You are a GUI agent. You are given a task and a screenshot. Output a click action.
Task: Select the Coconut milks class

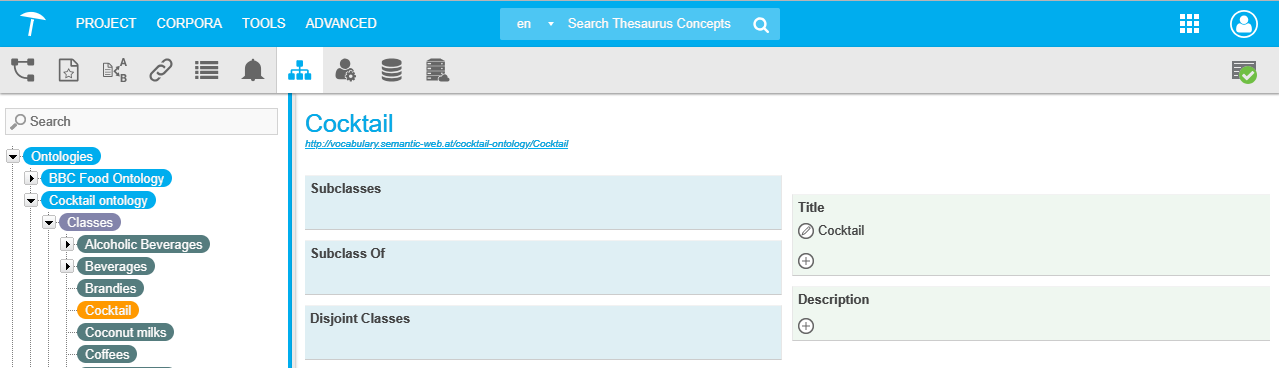coord(125,332)
